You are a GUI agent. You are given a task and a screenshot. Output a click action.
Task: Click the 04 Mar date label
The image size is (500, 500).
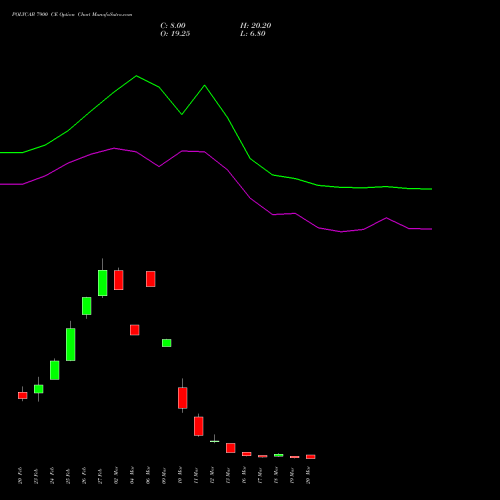pyautogui.click(x=132, y=476)
